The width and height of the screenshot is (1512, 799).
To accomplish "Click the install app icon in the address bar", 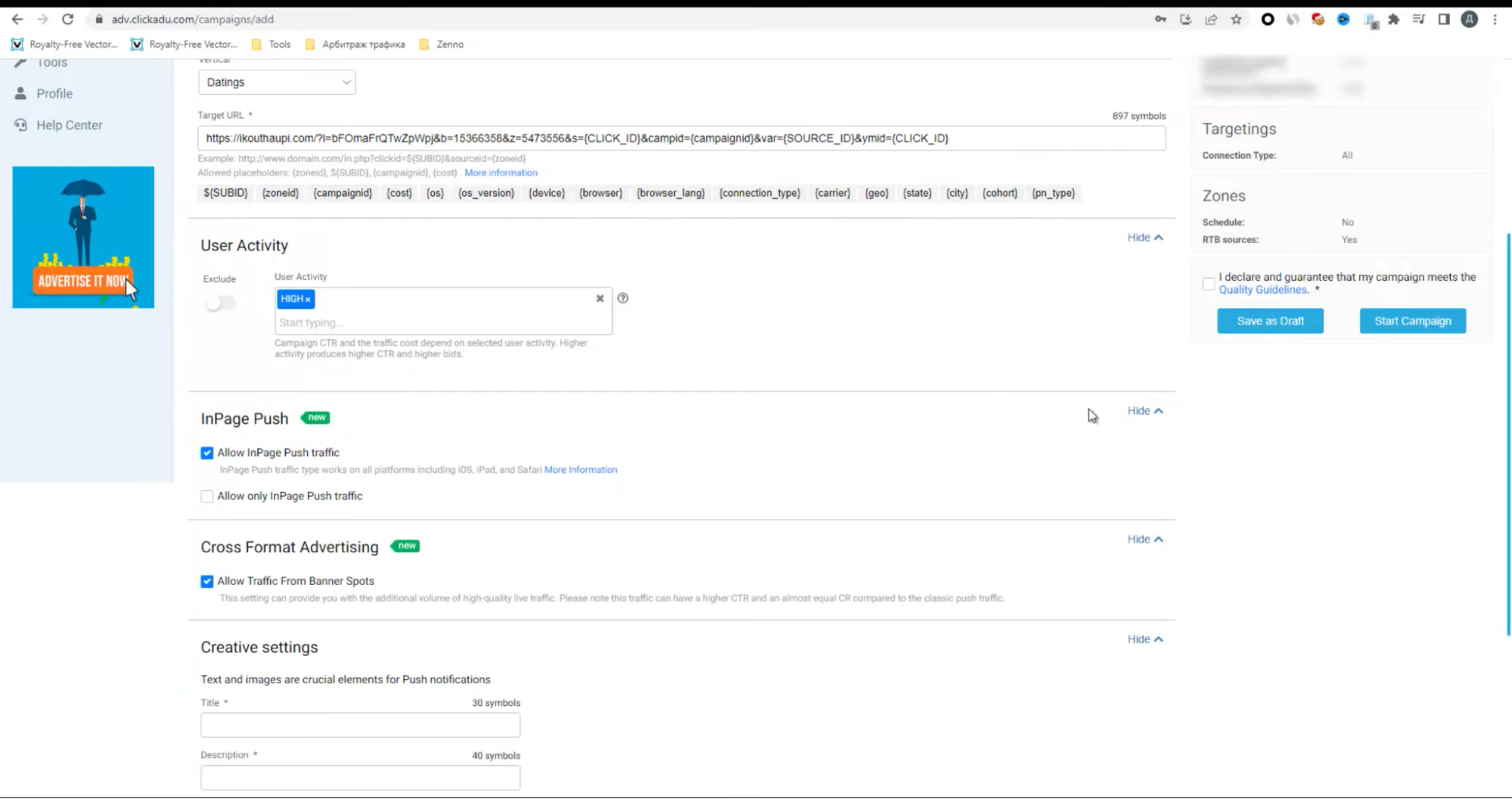I will [1185, 19].
